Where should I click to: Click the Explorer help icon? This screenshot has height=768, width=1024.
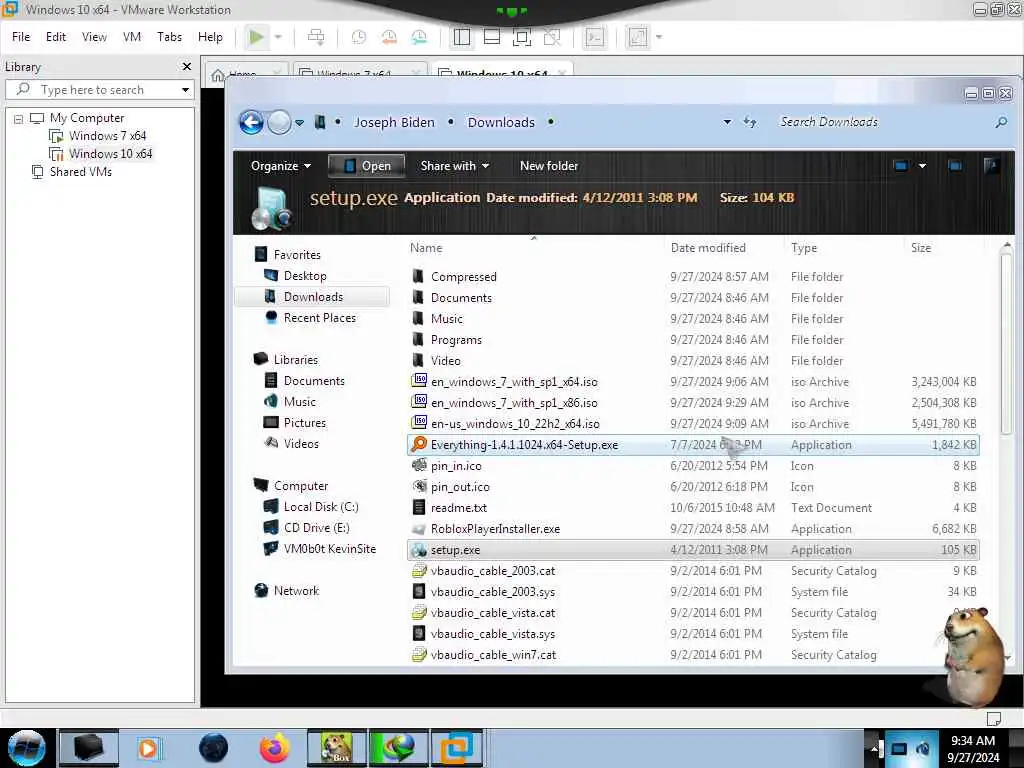(x=991, y=166)
